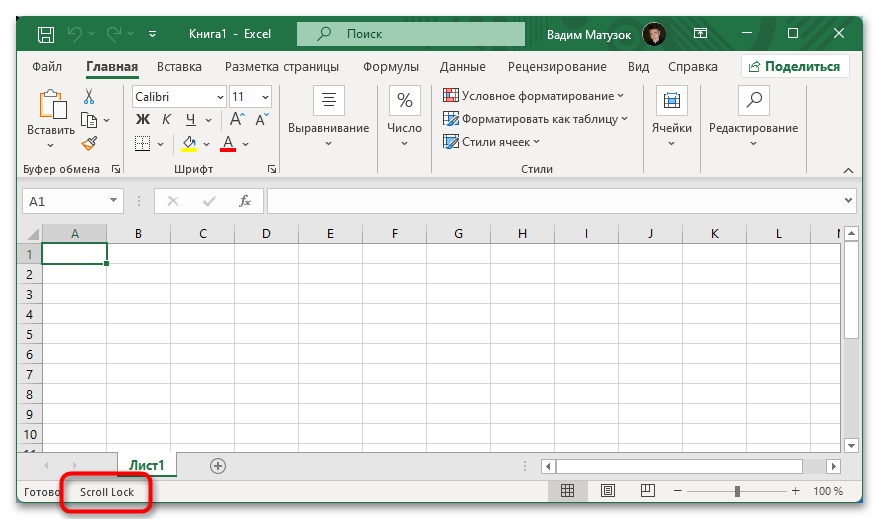Open Условное форматирование menu

[533, 96]
